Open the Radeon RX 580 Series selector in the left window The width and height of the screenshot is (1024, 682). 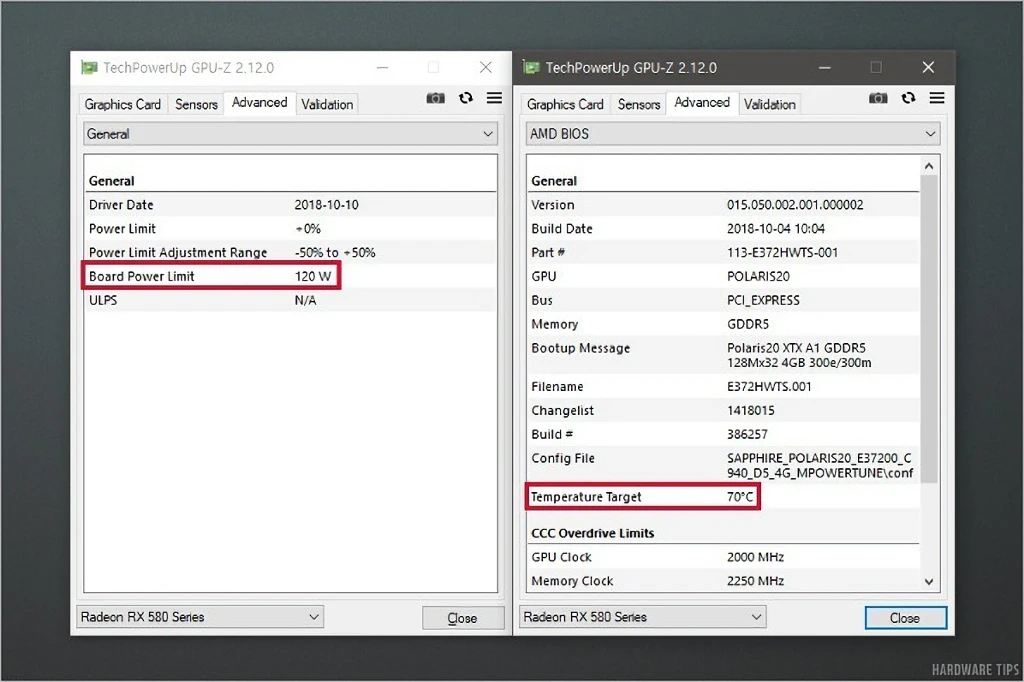pos(200,617)
